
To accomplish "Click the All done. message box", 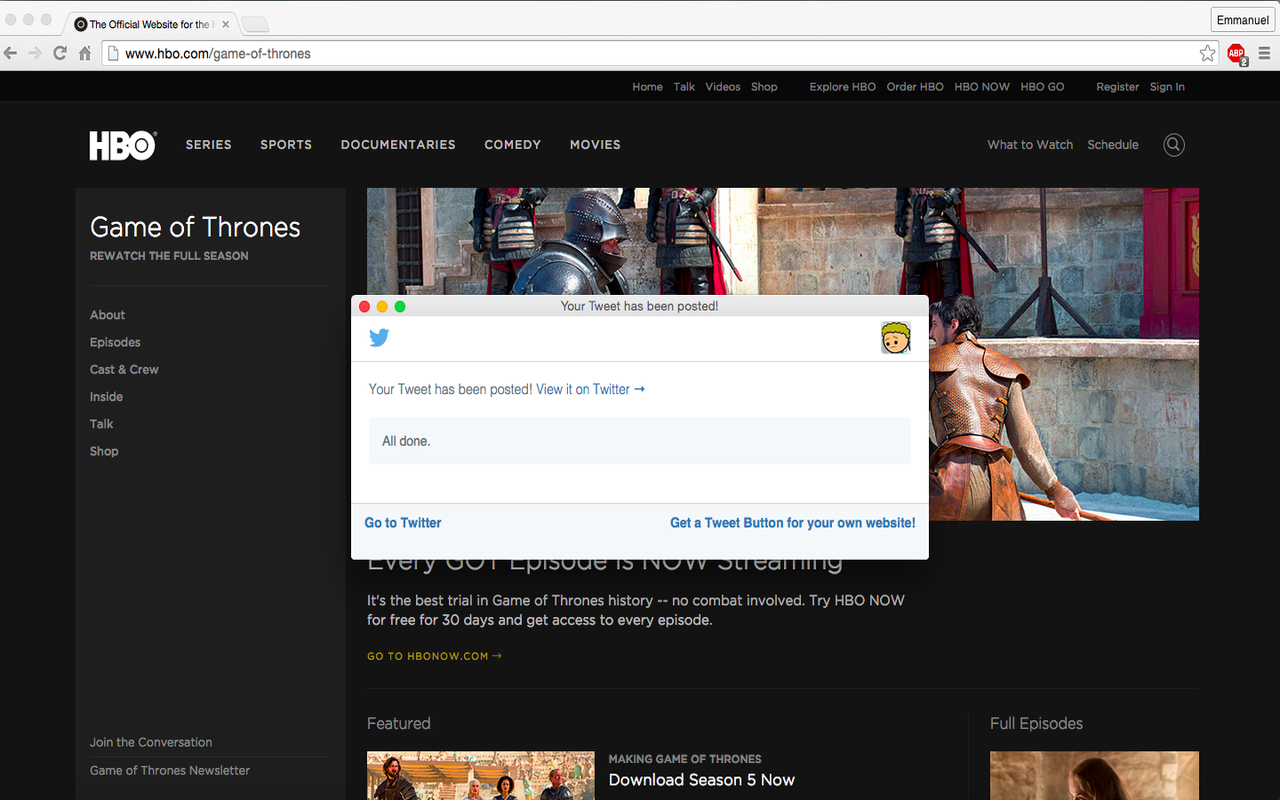I will click(x=640, y=441).
